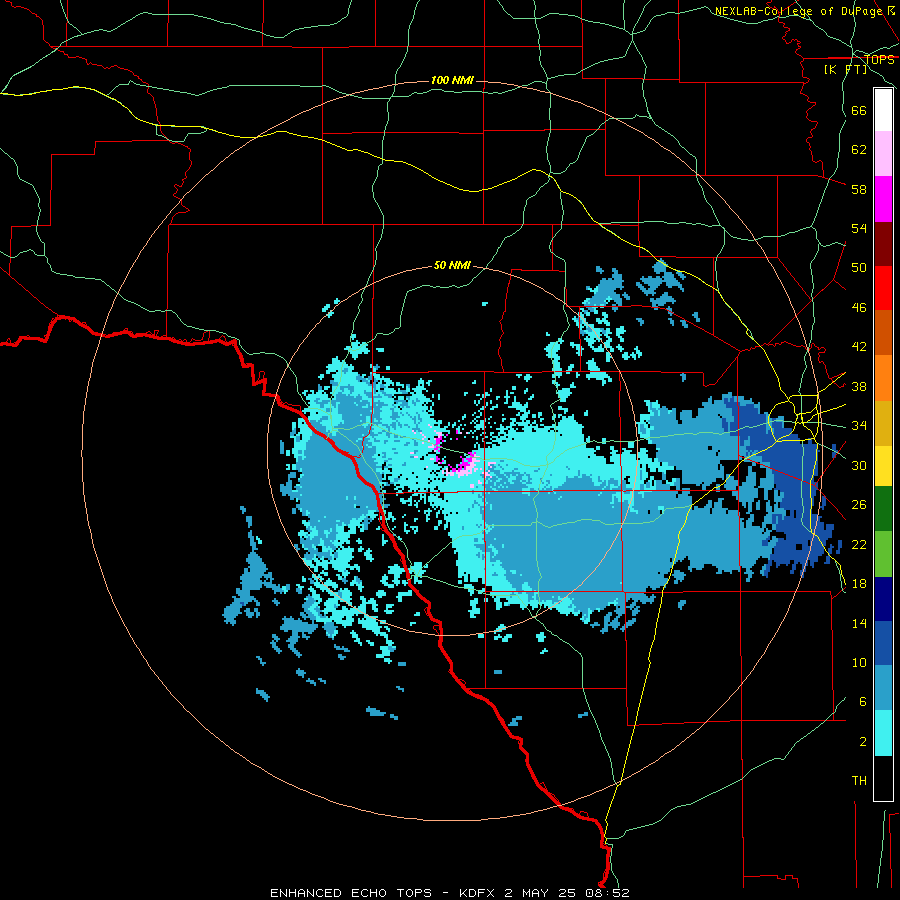Click the legend value '50'

tap(859, 267)
